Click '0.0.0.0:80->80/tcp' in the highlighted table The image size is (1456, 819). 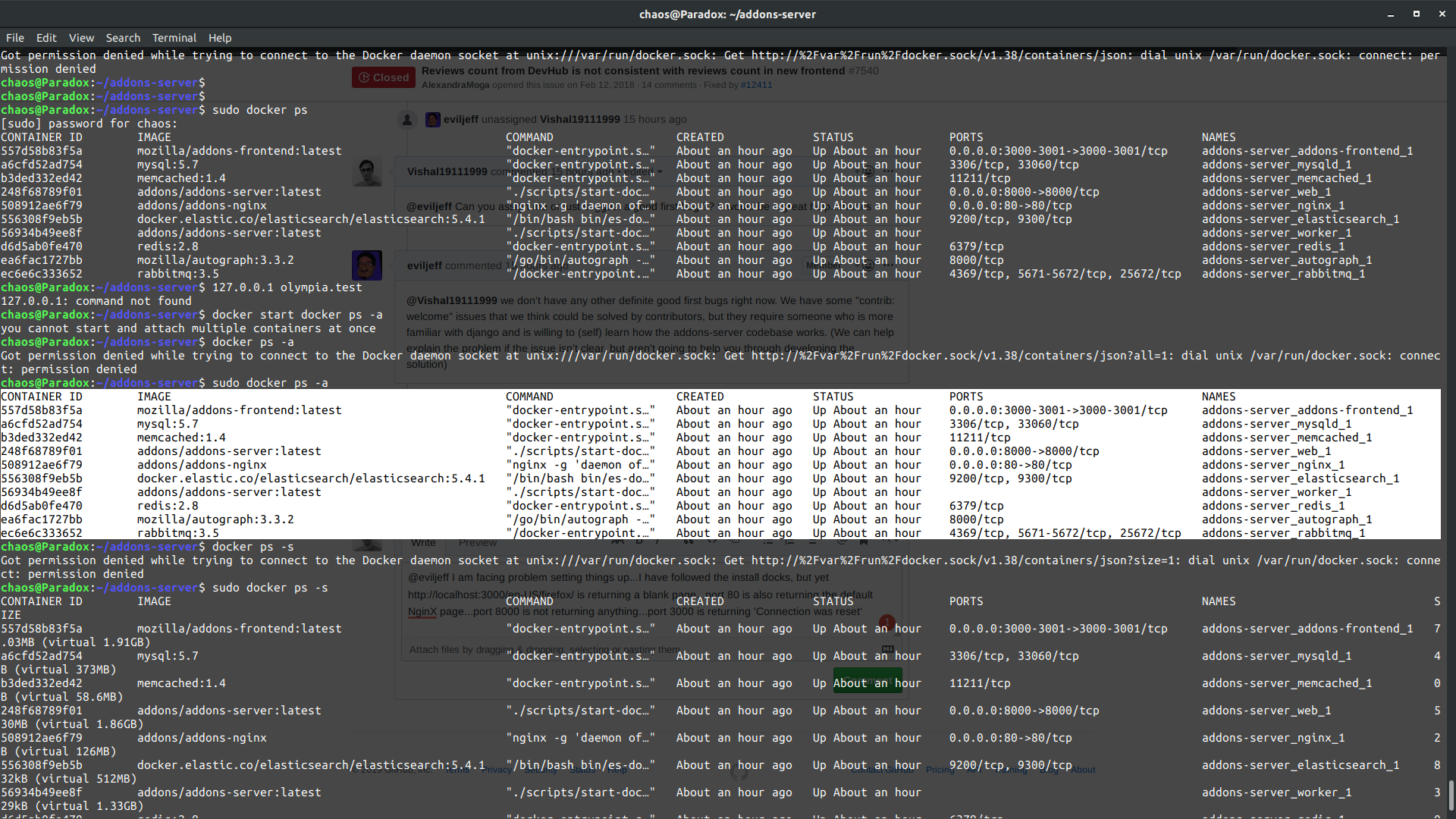pyautogui.click(x=1011, y=465)
